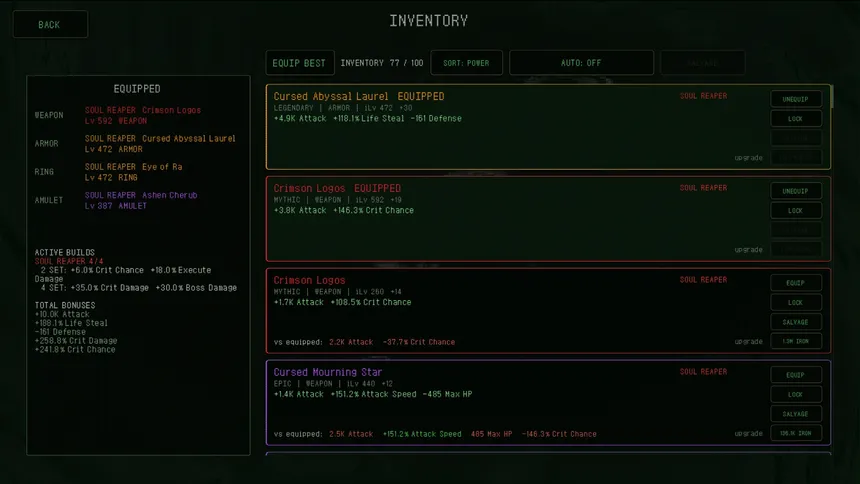The width and height of the screenshot is (860, 484).
Task: Lock the Cursed Mourning Star item
Action: click(795, 395)
